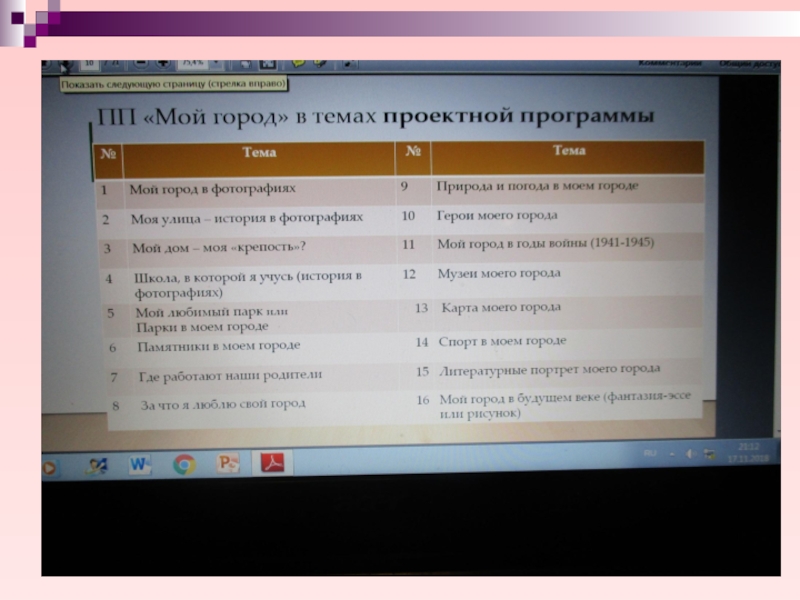The width and height of the screenshot is (800, 600).
Task: Click the text 'Мой город в фотографиях'
Action: [212, 188]
